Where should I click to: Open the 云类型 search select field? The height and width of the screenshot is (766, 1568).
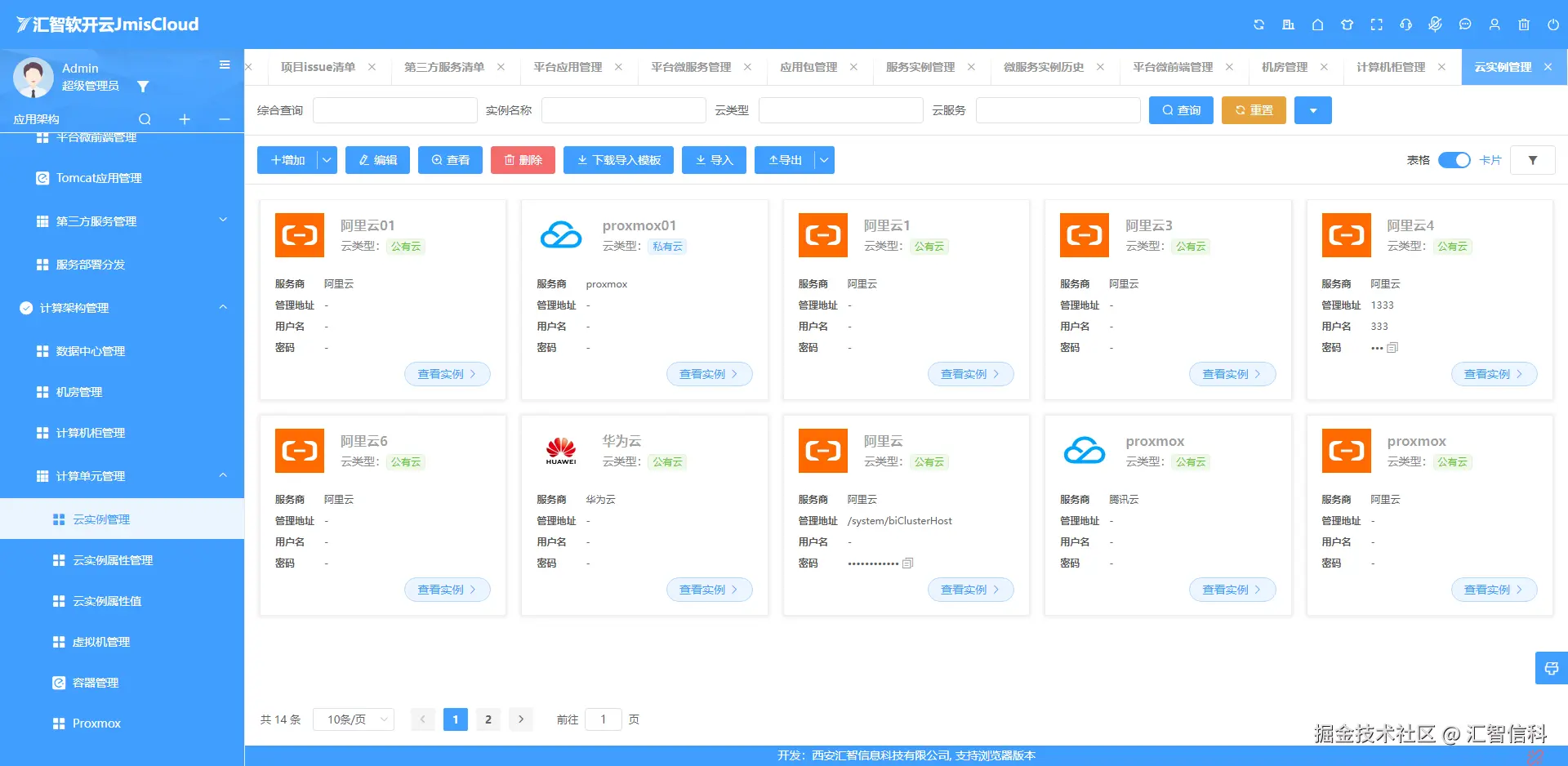[840, 110]
